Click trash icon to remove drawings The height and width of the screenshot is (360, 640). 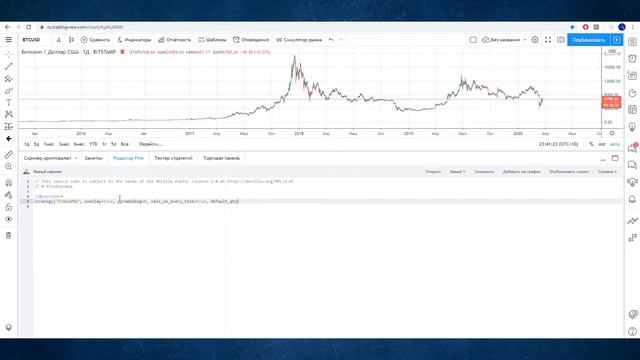tap(9, 235)
